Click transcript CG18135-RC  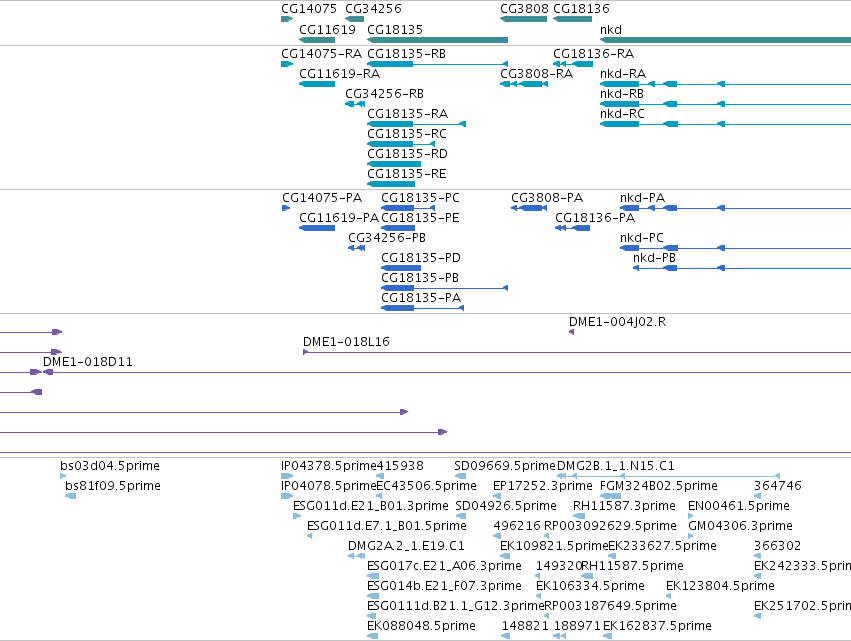click(401, 144)
